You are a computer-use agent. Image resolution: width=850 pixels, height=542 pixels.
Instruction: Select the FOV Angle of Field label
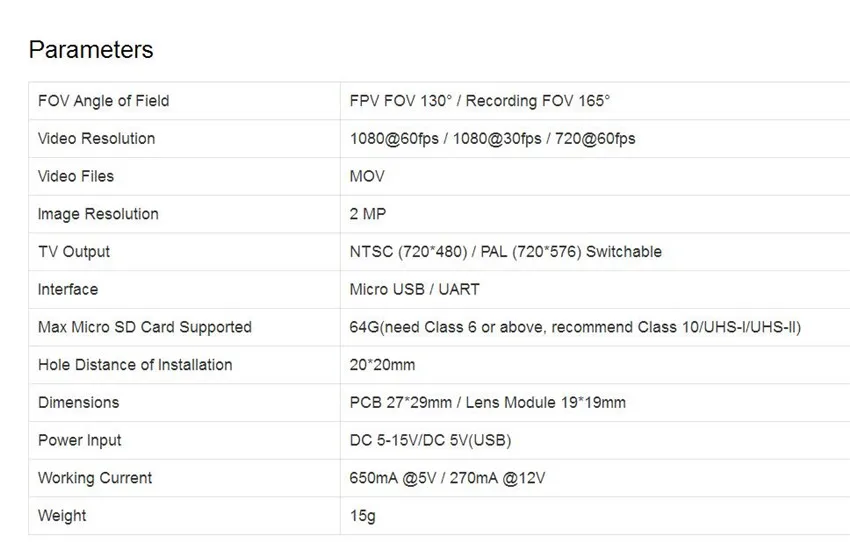(104, 101)
